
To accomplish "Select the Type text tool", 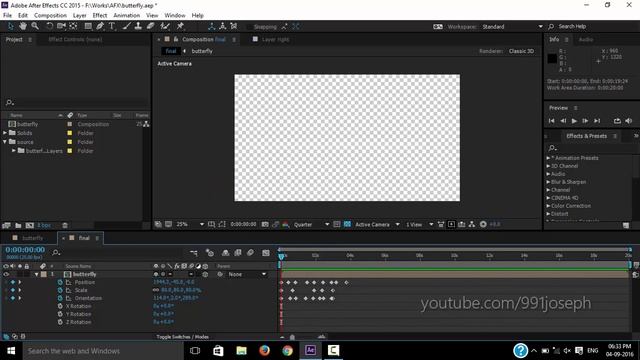I will pos(112,26).
